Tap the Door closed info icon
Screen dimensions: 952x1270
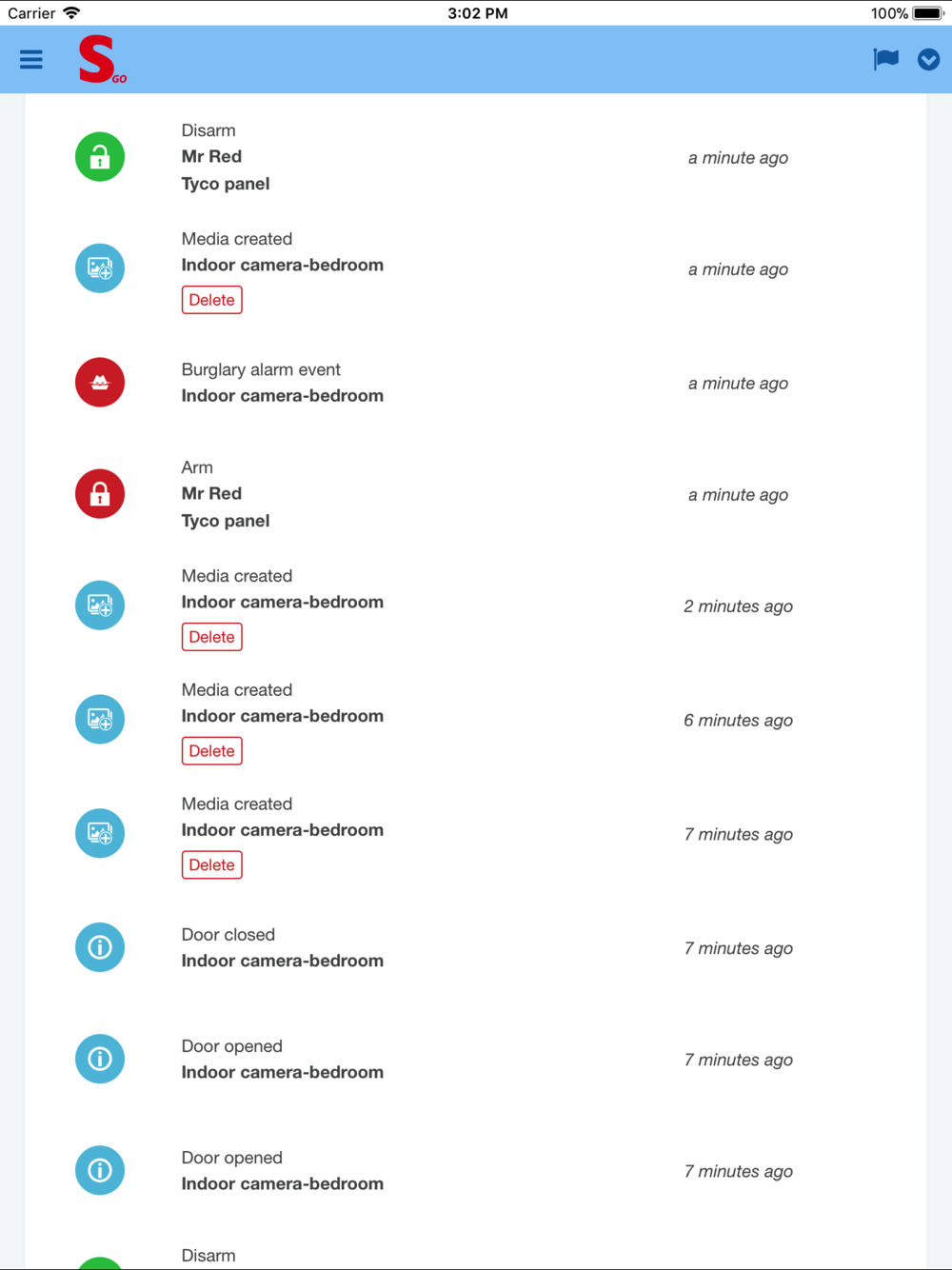[100, 947]
